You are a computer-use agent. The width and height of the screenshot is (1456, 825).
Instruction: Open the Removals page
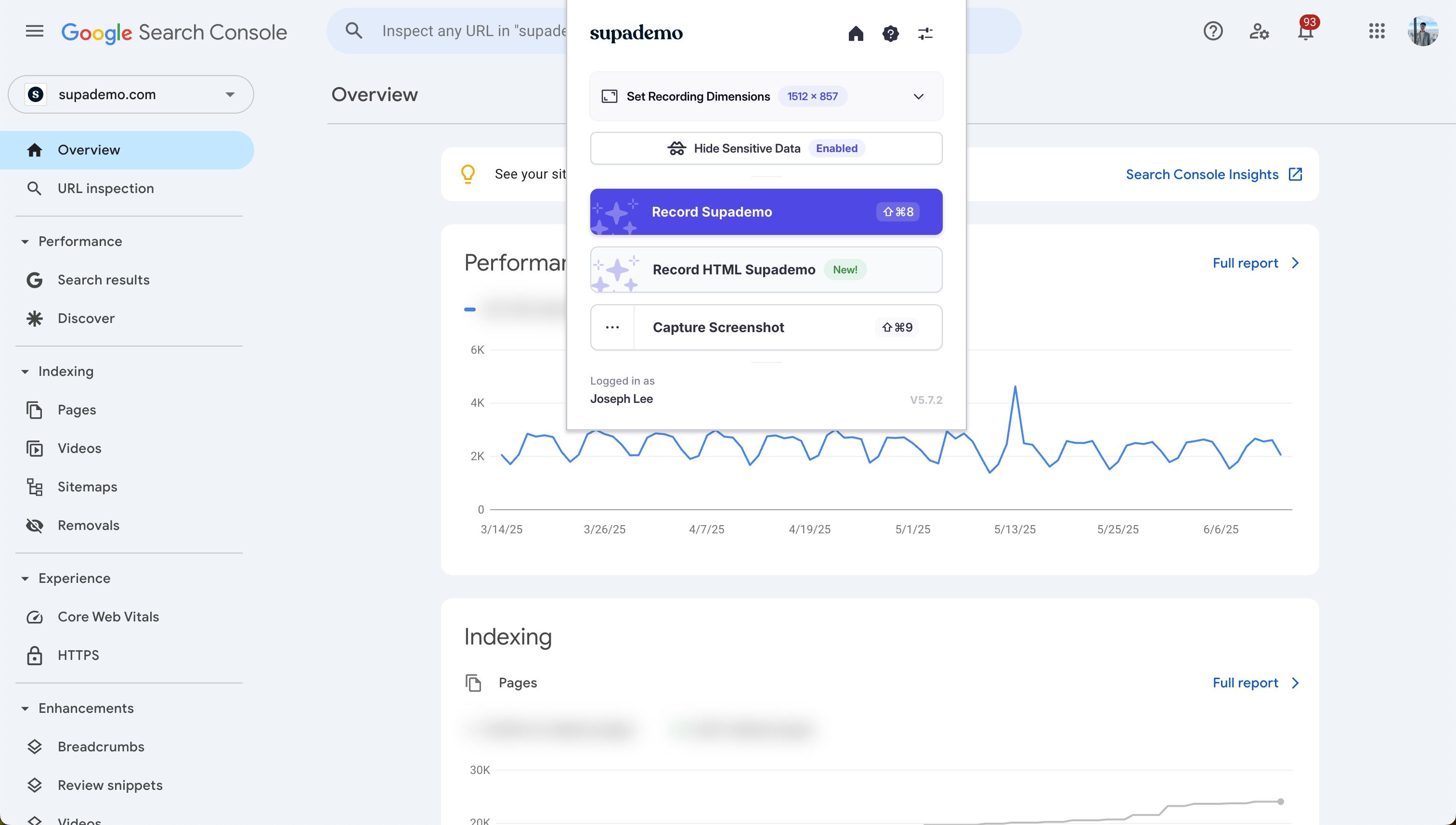click(127, 525)
